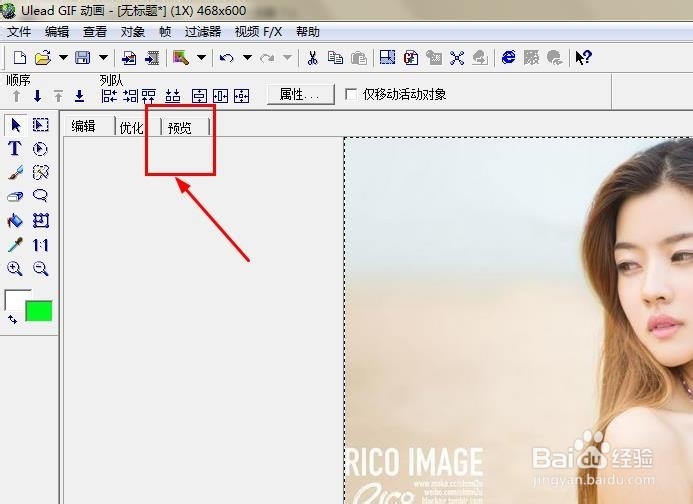Expand the Redo history dropdown
The image size is (693, 504).
point(287,57)
